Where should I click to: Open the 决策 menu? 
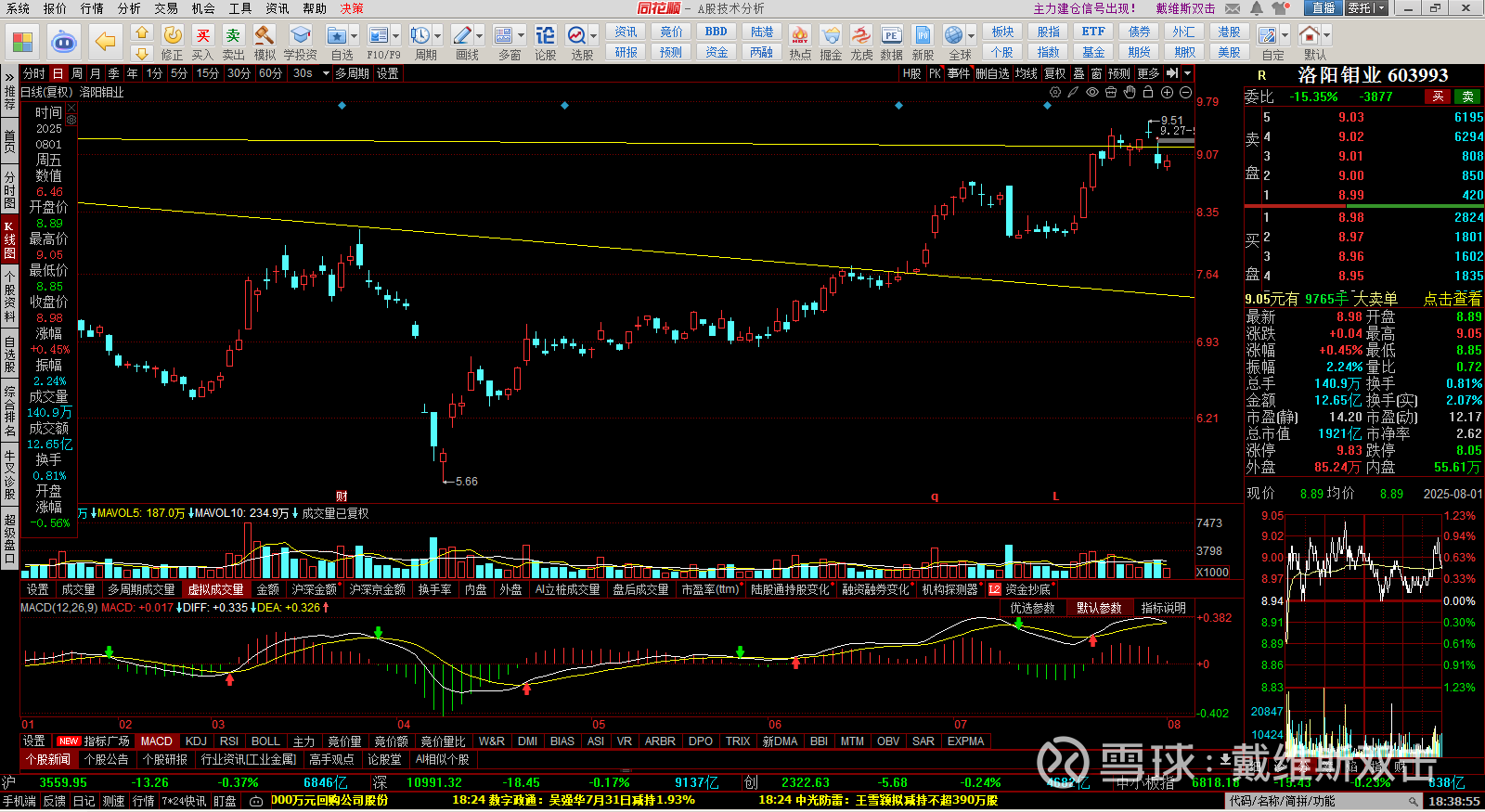[352, 8]
